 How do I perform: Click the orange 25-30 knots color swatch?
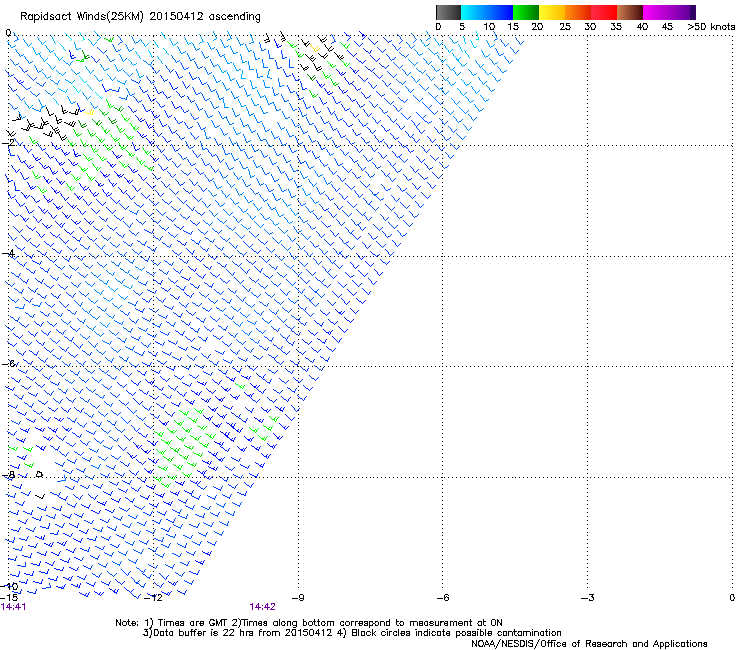click(x=578, y=12)
